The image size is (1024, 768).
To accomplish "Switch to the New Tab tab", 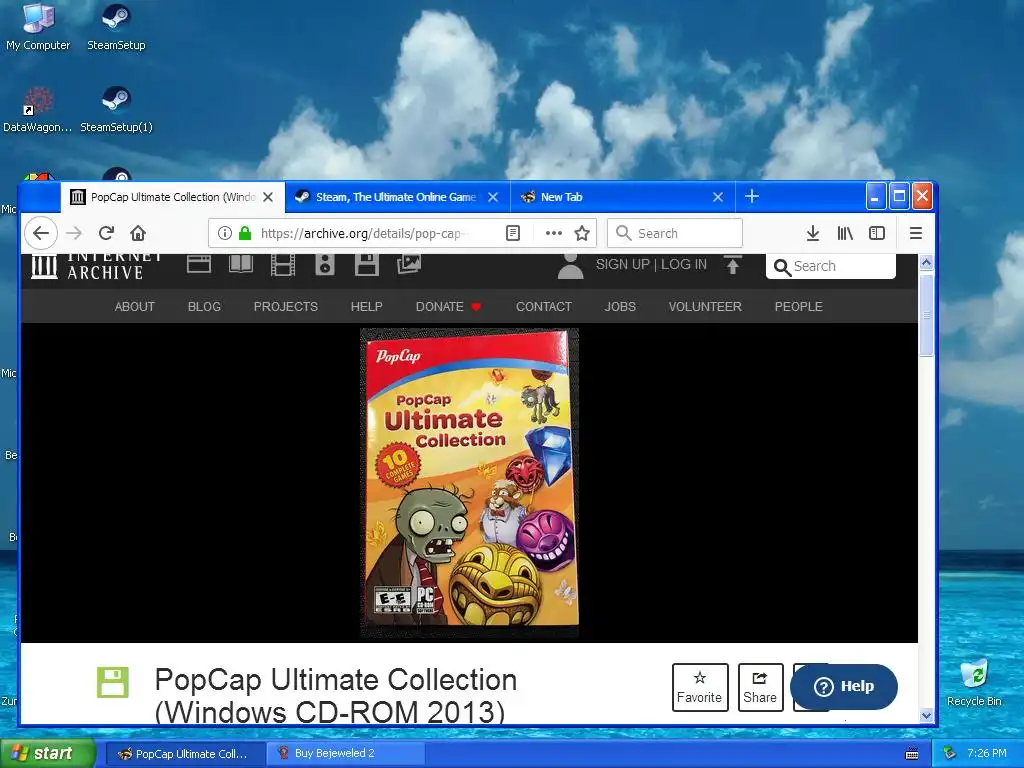I will [613, 197].
